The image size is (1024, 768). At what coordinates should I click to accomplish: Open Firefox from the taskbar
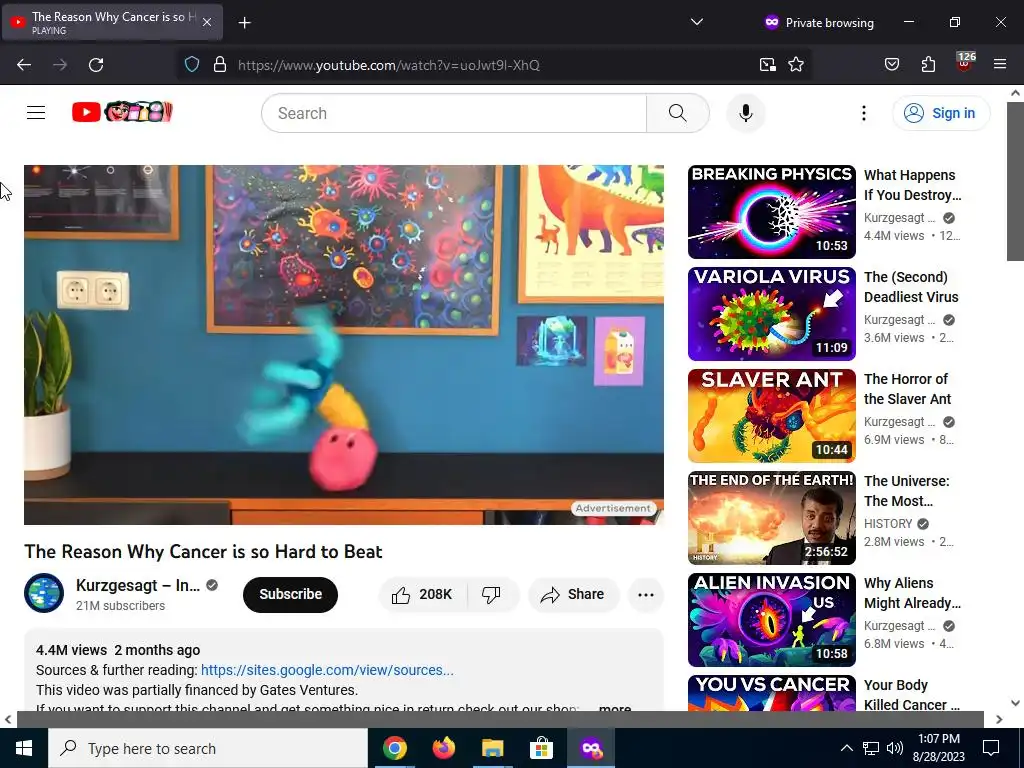pyautogui.click(x=443, y=748)
